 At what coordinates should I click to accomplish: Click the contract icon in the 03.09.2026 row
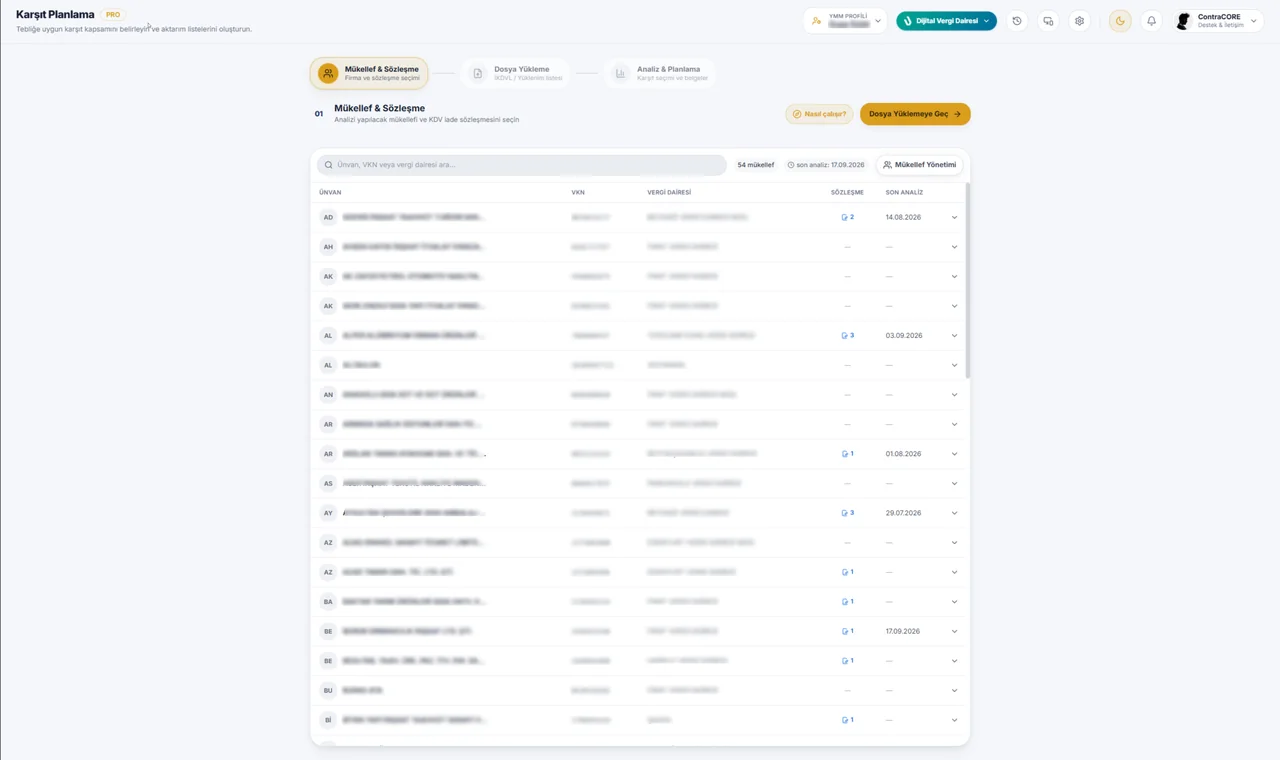(848, 336)
